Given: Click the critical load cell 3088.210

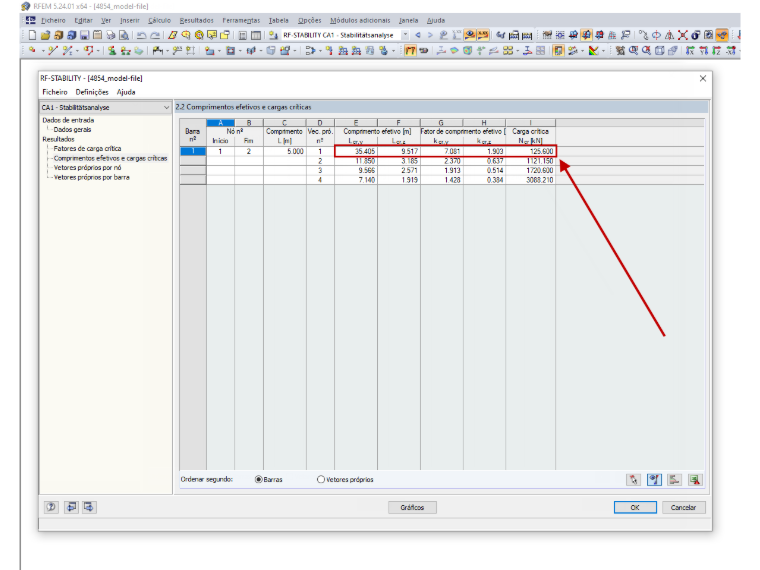Looking at the screenshot, I should [530, 180].
